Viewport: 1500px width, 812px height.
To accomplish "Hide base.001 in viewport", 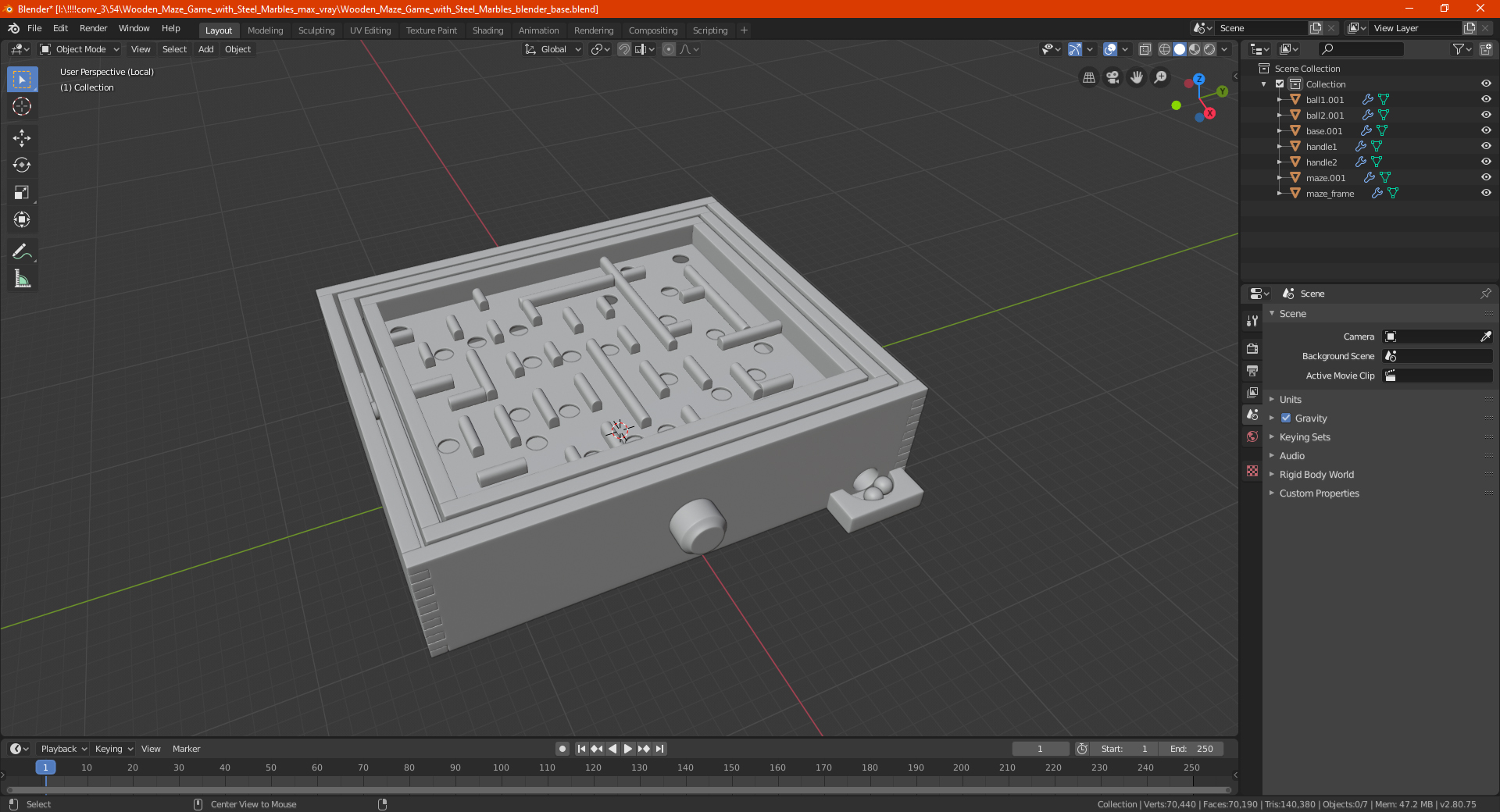I will tap(1486, 130).
